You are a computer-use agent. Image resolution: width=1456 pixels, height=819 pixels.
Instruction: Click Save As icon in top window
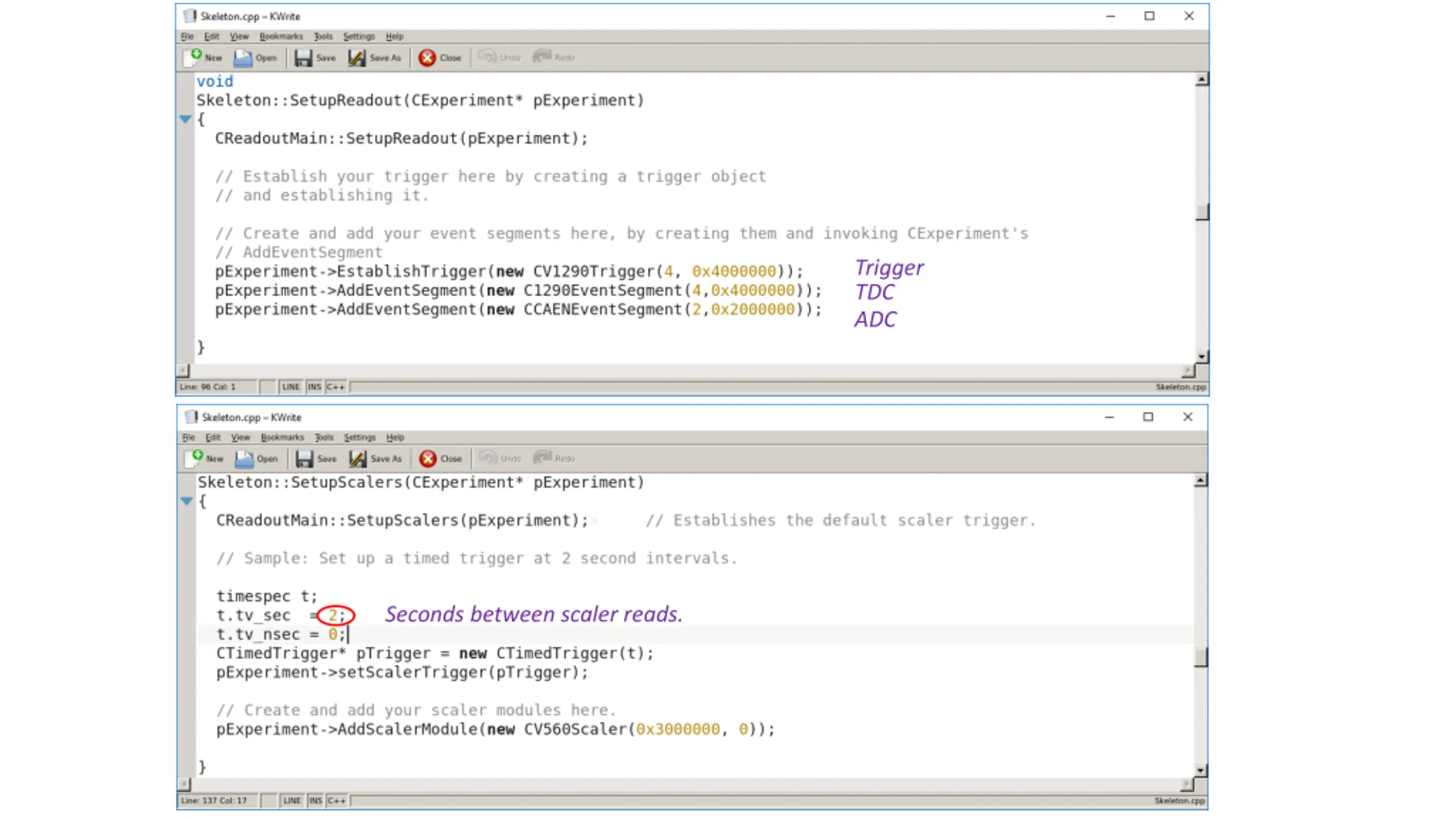tap(357, 57)
